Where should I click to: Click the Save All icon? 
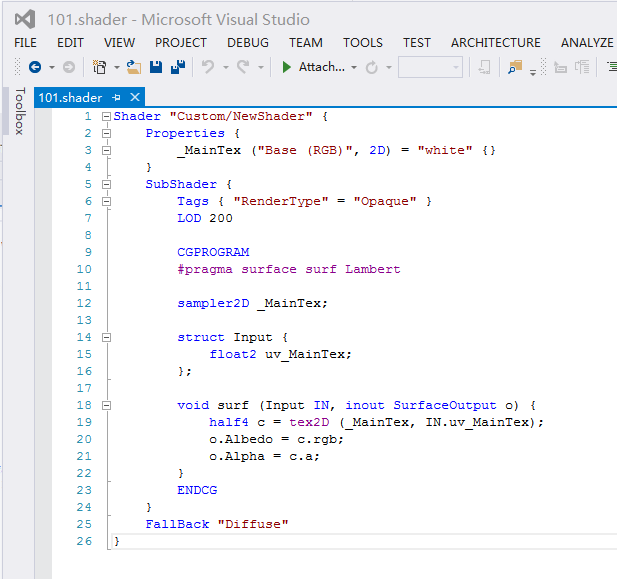click(178, 67)
